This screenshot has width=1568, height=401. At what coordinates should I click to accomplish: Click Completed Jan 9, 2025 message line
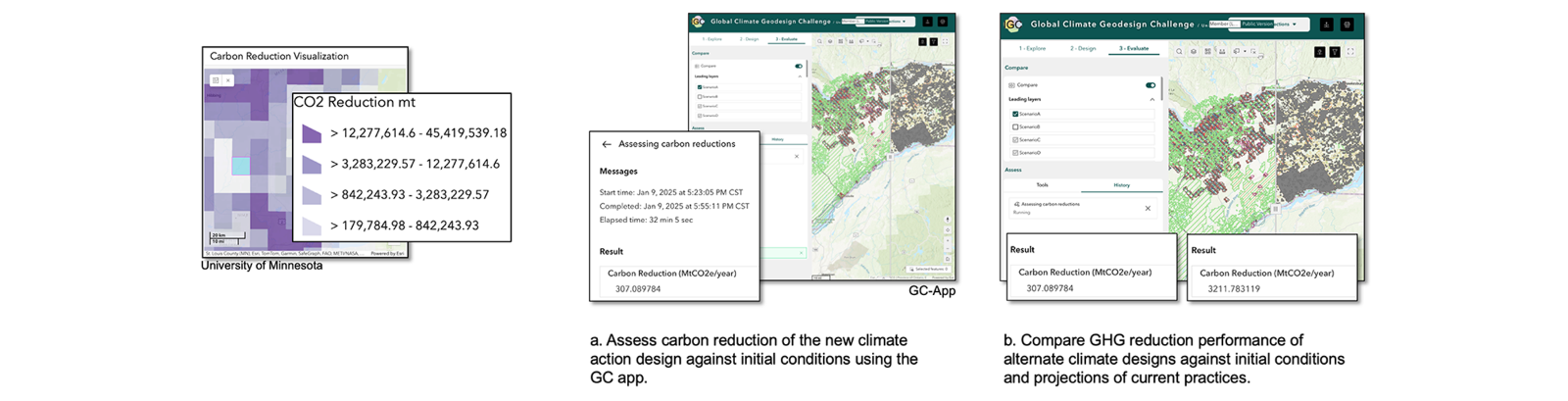674,206
